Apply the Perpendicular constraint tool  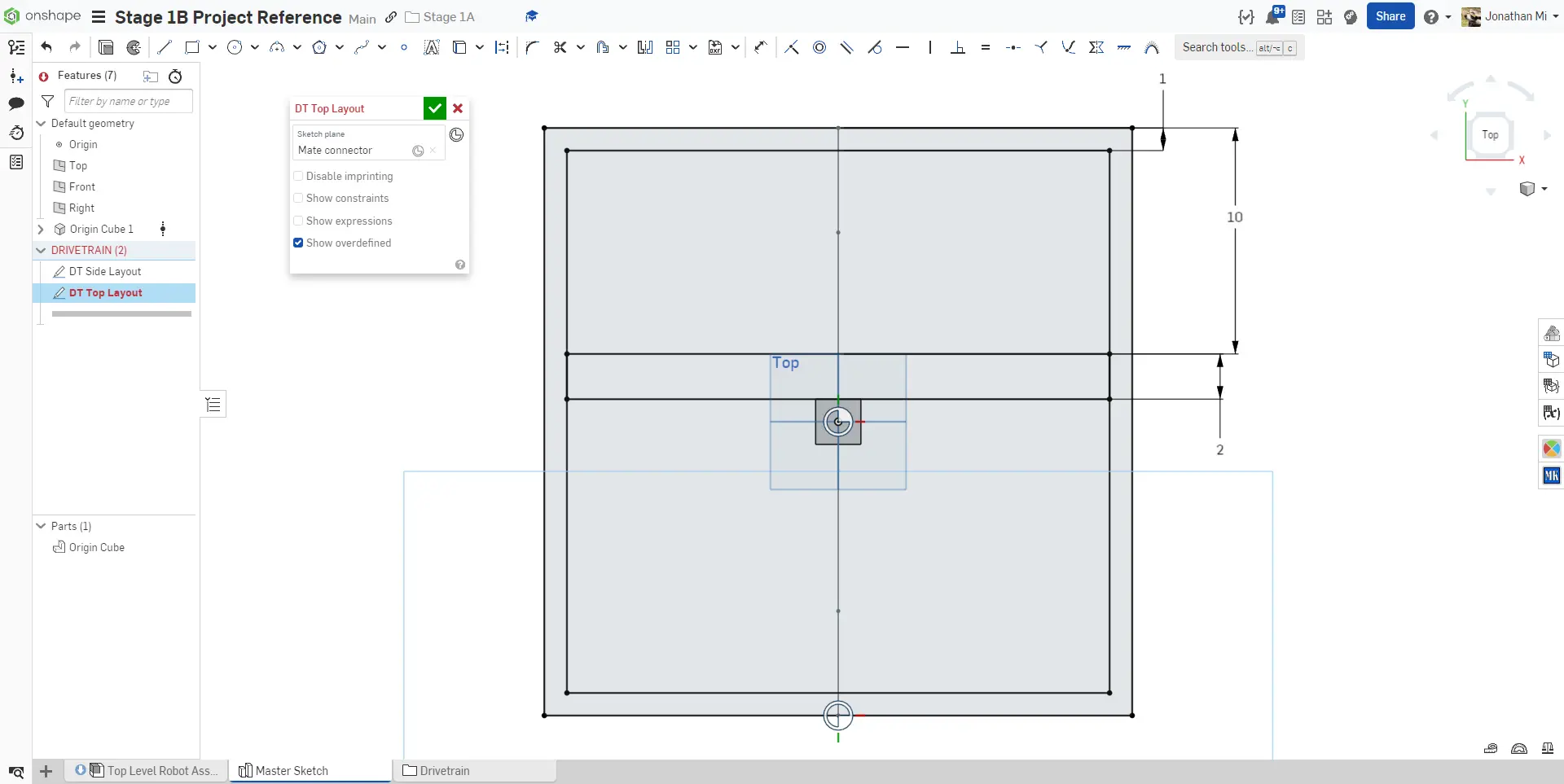(x=958, y=48)
